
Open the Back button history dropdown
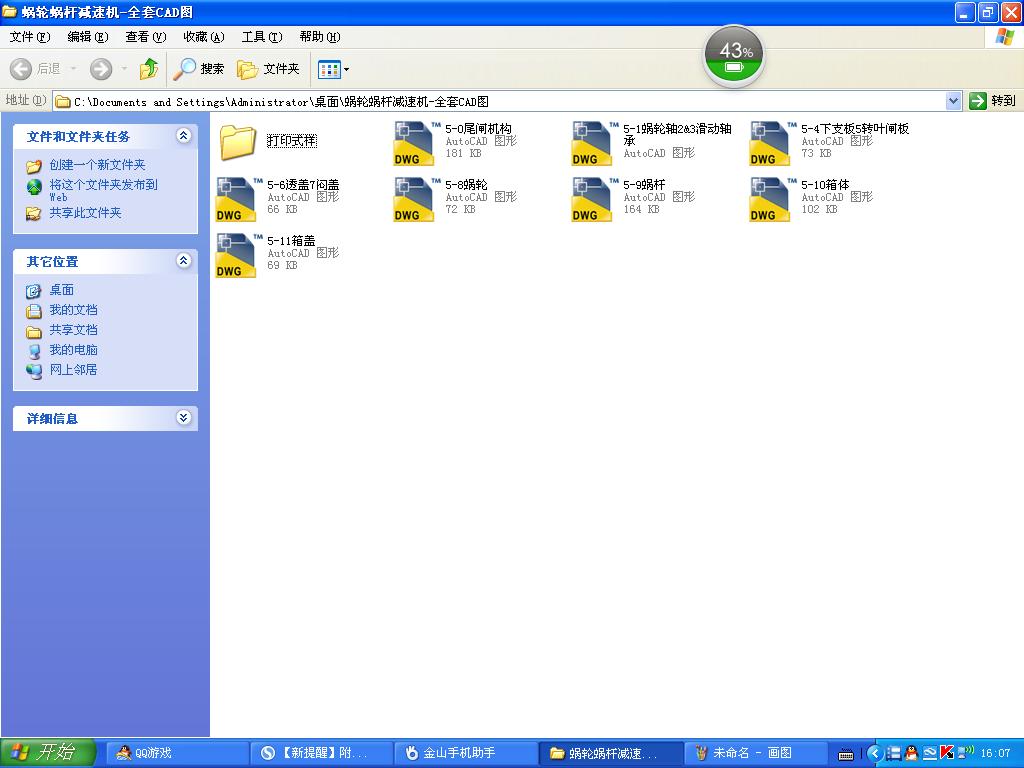tap(73, 69)
